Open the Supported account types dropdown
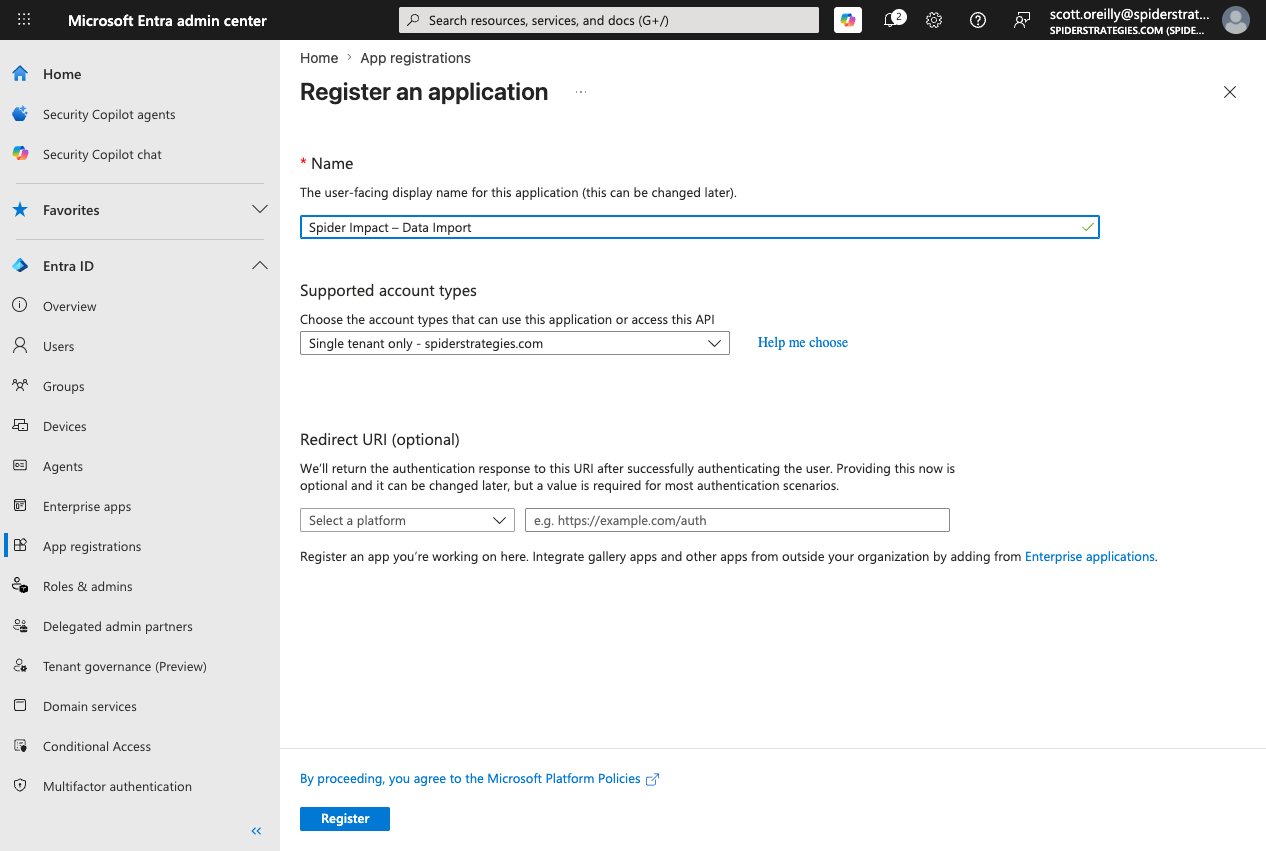Image resolution: width=1266 pixels, height=851 pixels. [x=515, y=343]
